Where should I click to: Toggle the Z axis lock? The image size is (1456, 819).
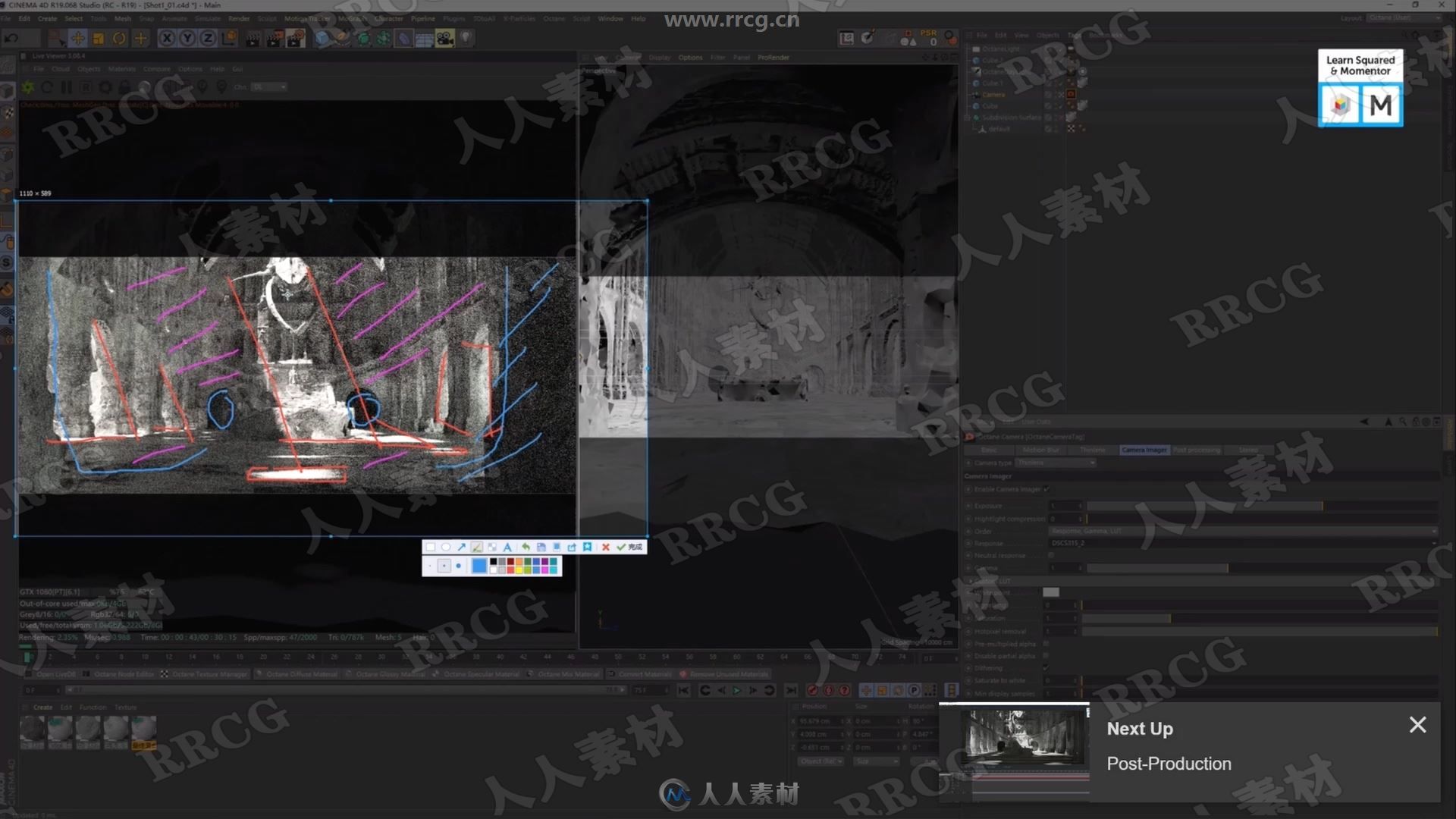[x=208, y=38]
